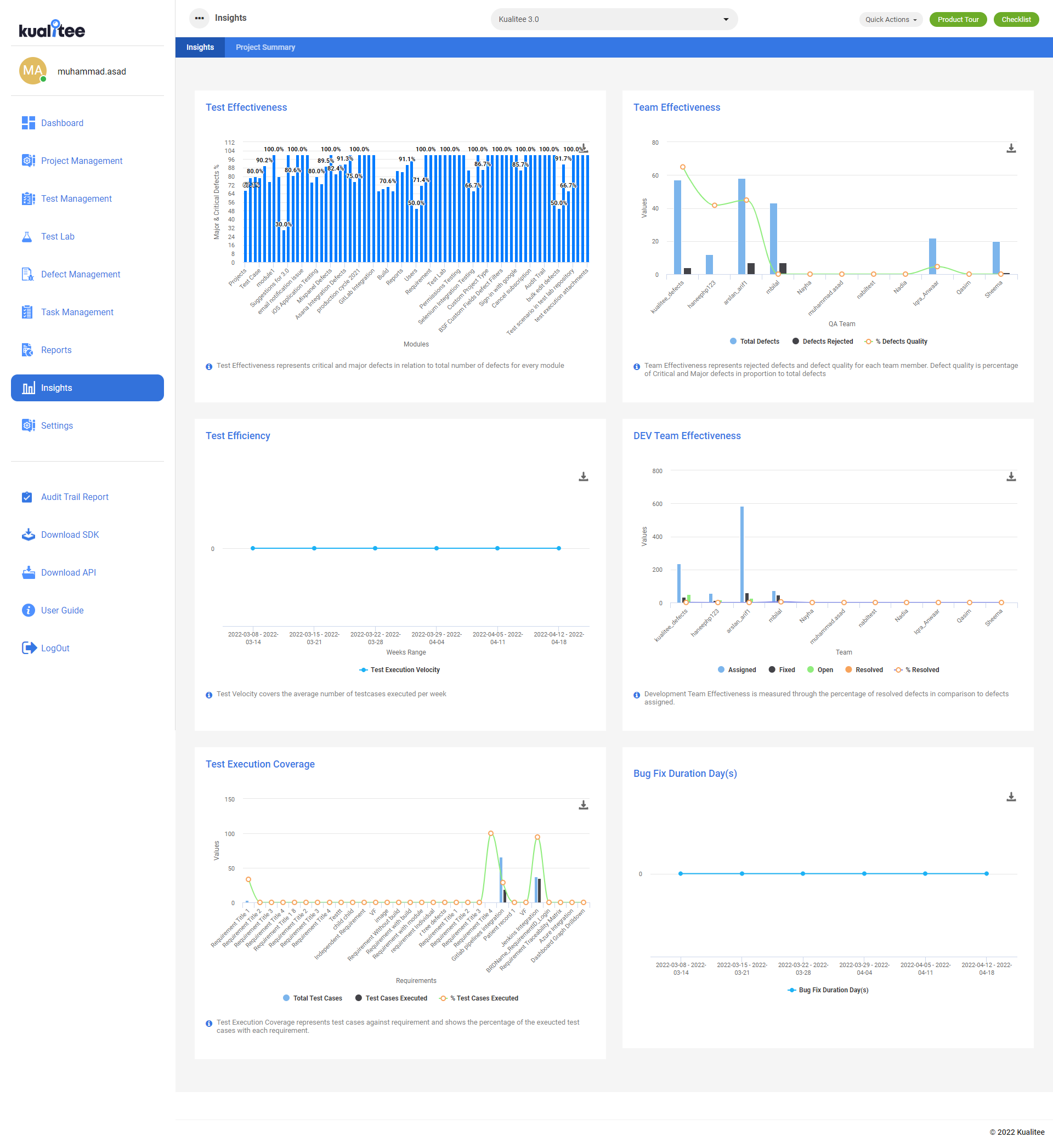1053x1148 pixels.
Task: Open Defect Management in sidebar
Action: tap(80, 275)
